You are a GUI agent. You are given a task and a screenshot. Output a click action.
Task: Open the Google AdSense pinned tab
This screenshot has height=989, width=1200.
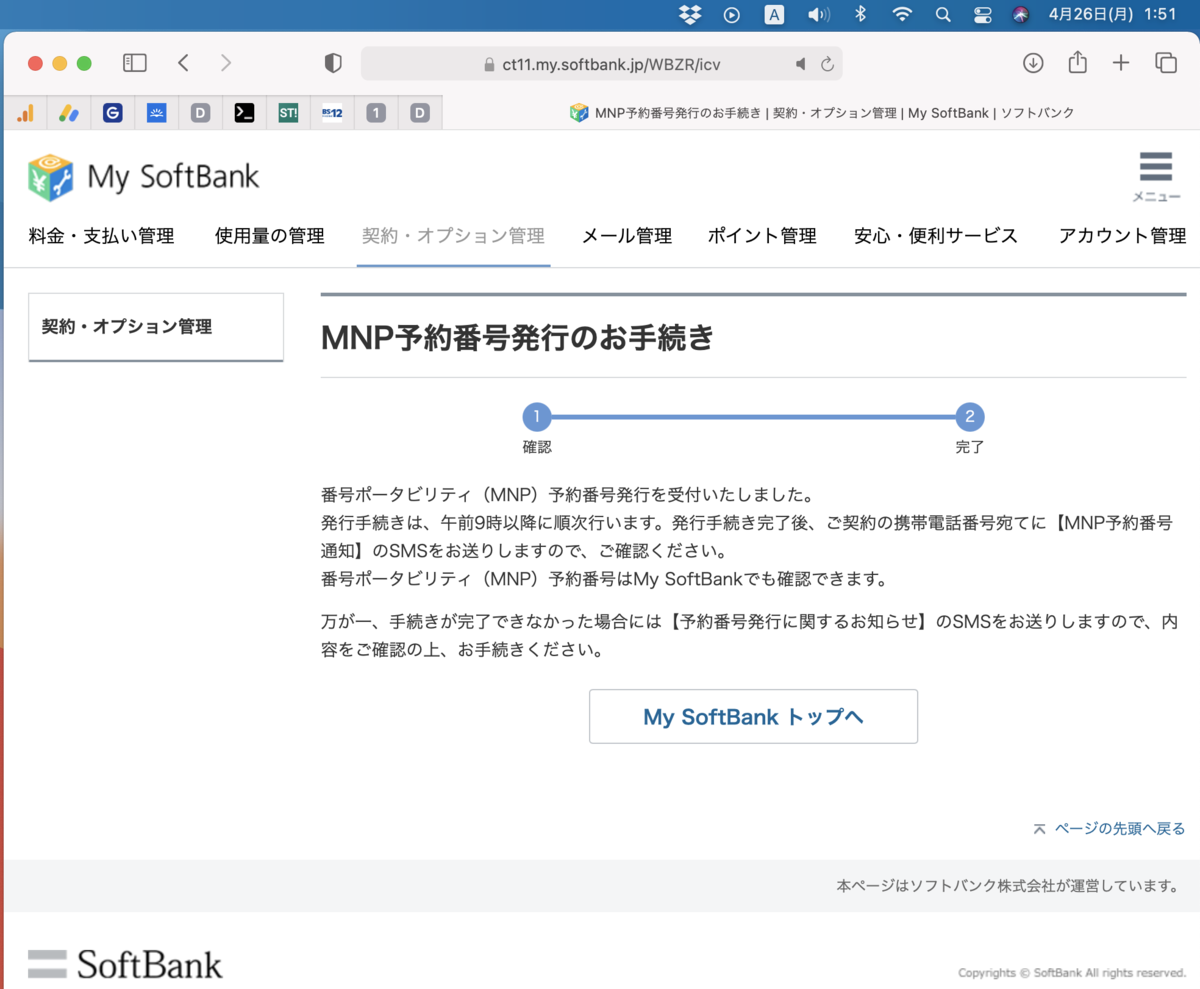tap(69, 113)
